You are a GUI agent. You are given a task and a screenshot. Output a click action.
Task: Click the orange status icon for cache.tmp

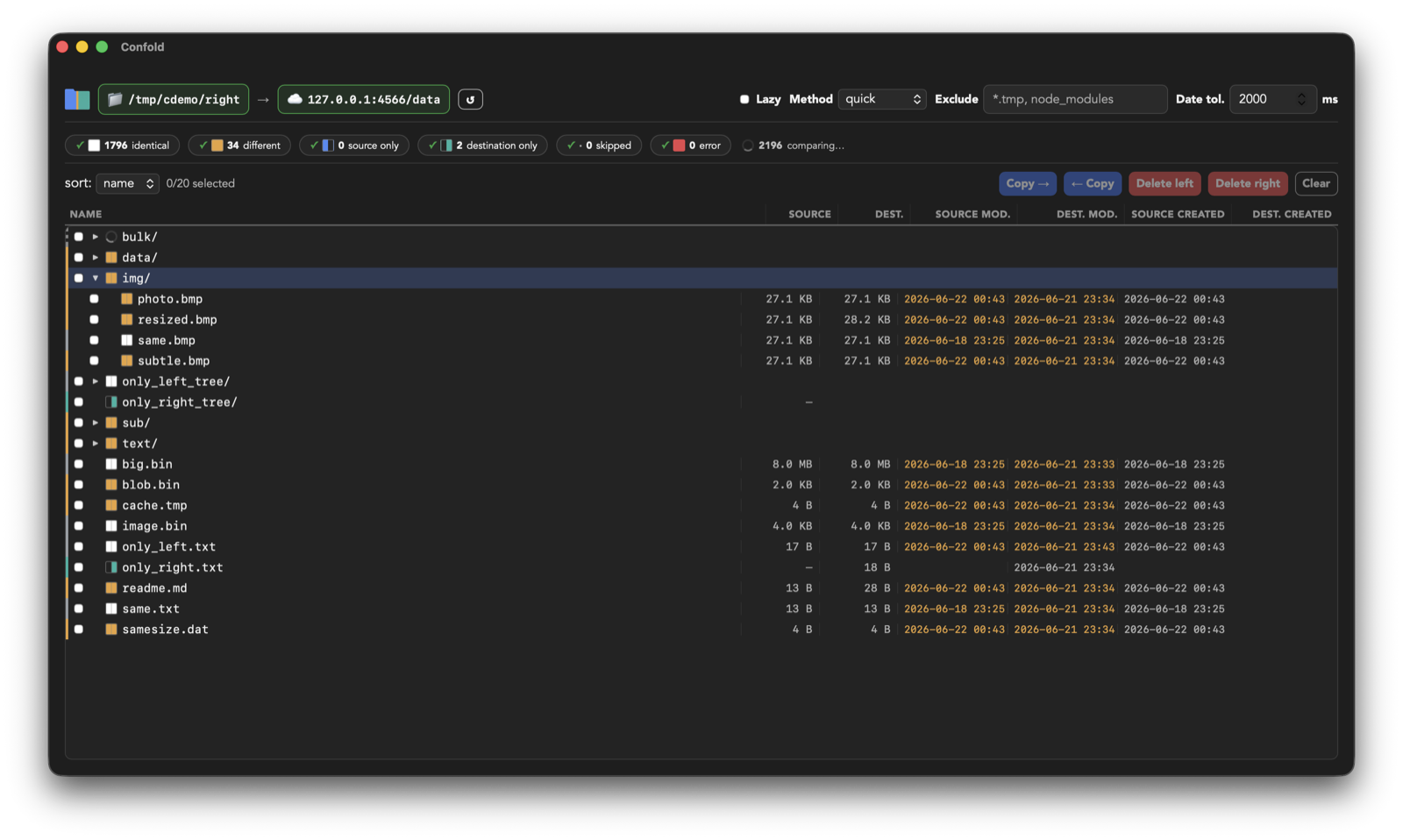point(111,506)
